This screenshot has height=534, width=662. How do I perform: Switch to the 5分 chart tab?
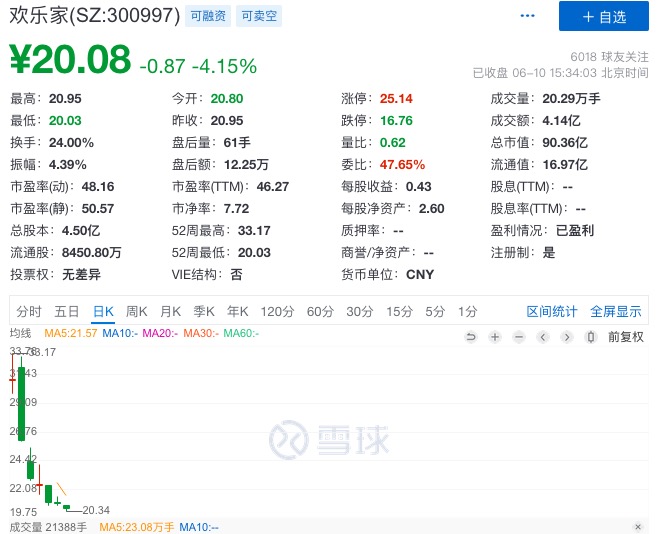(x=435, y=312)
